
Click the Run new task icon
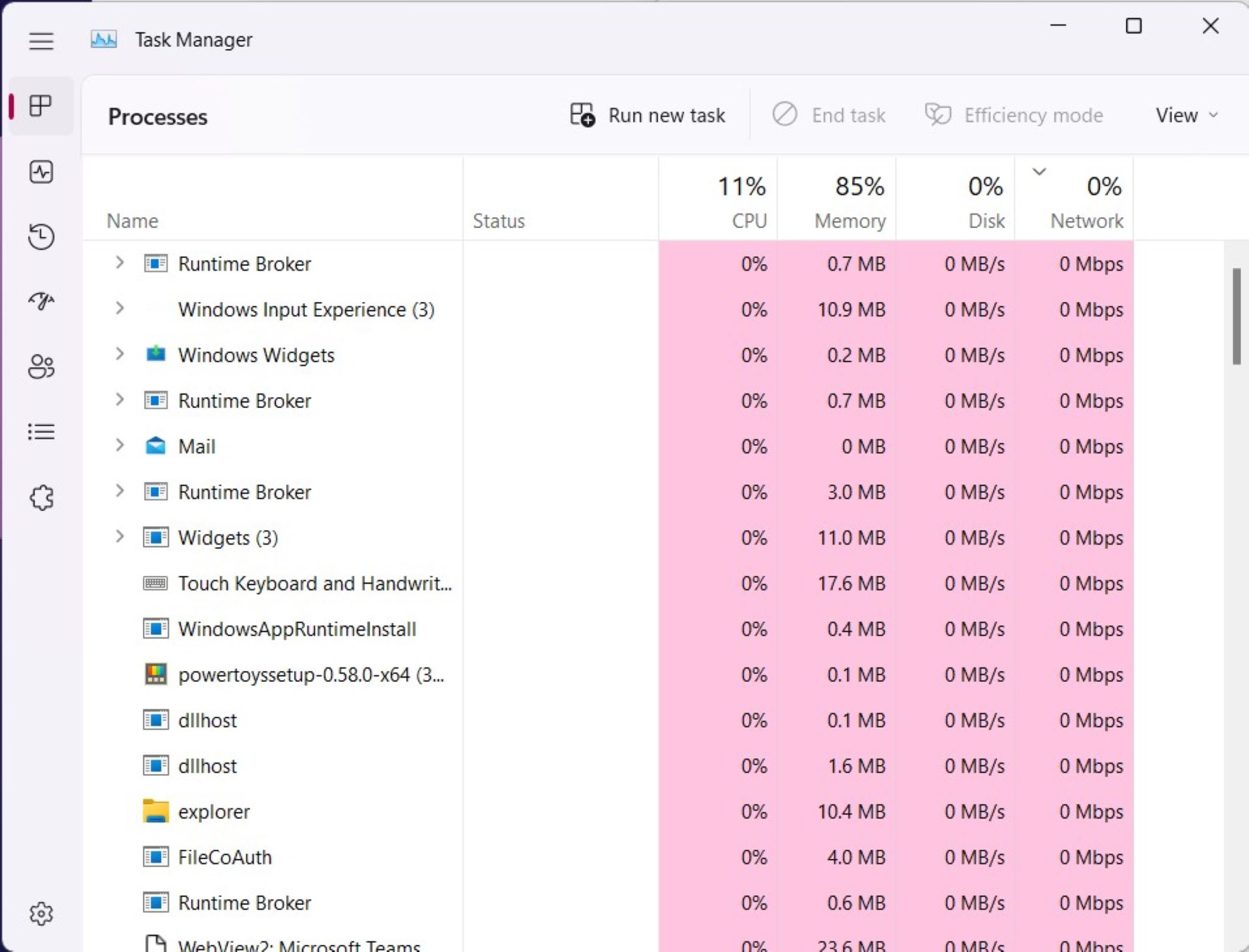pyautogui.click(x=582, y=115)
